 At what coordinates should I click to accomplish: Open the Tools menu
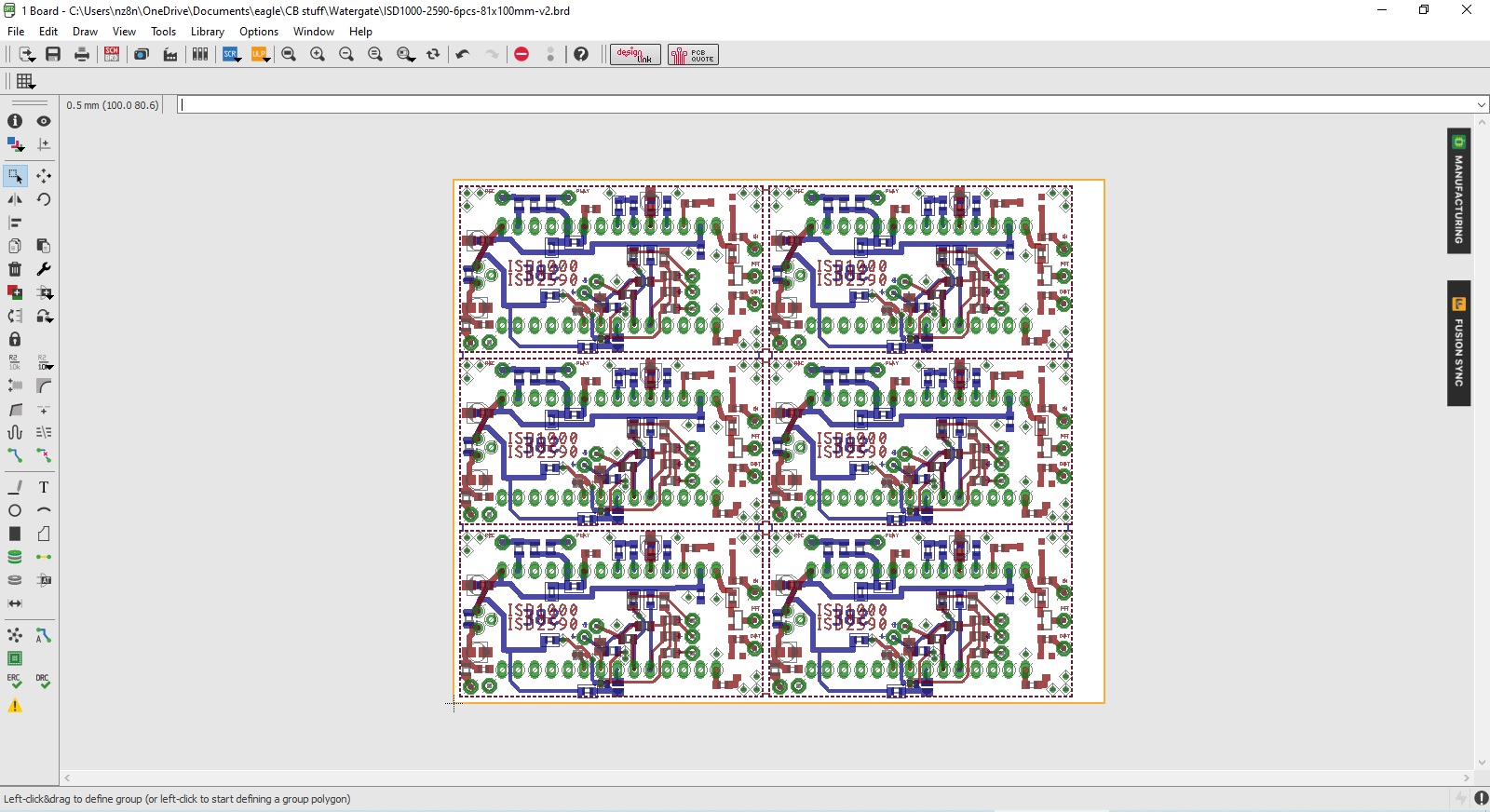click(x=163, y=32)
